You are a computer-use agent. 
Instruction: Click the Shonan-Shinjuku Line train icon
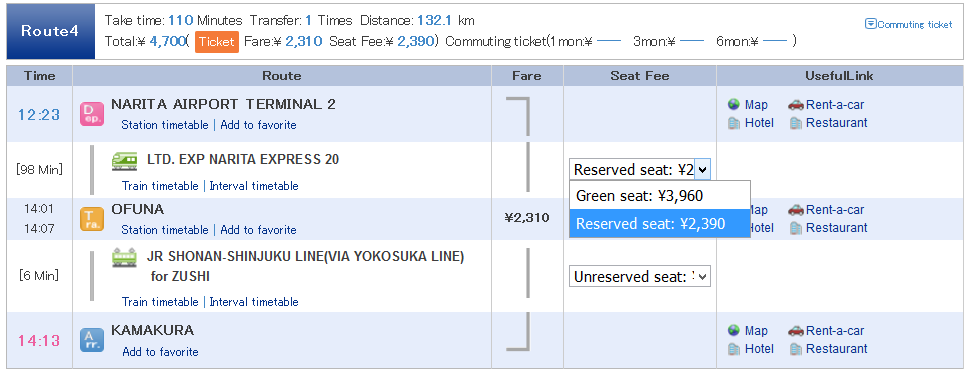point(125,257)
